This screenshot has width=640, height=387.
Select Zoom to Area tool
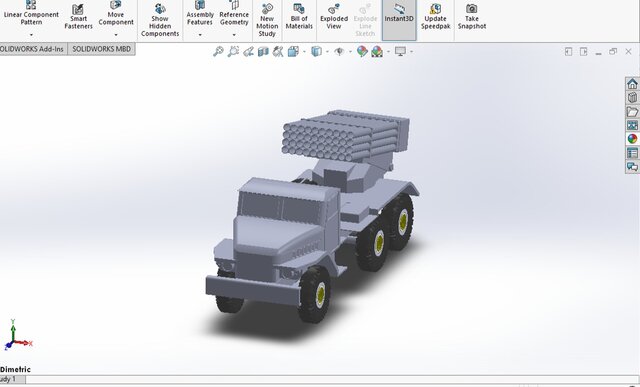[x=233, y=51]
